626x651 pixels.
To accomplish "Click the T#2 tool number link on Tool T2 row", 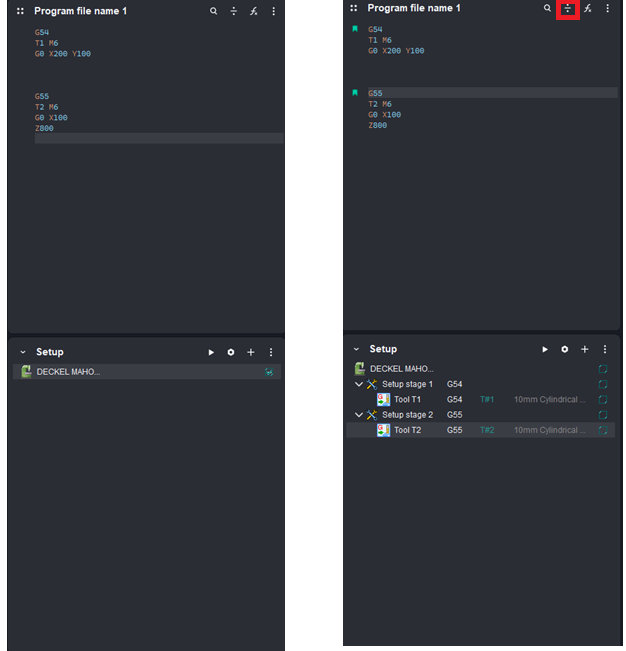I will (487, 430).
